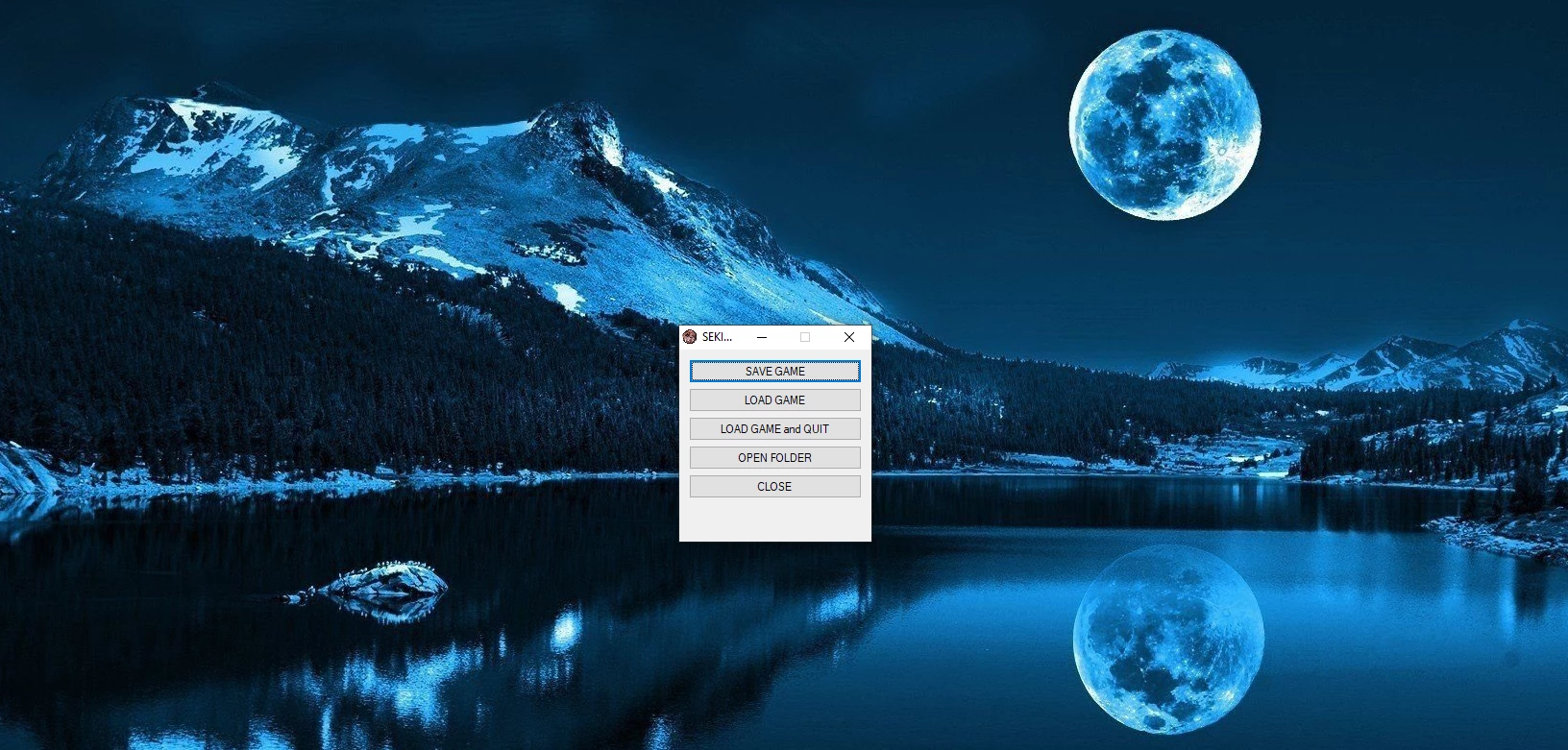Click the SEKI app icon in title bar

(689, 337)
